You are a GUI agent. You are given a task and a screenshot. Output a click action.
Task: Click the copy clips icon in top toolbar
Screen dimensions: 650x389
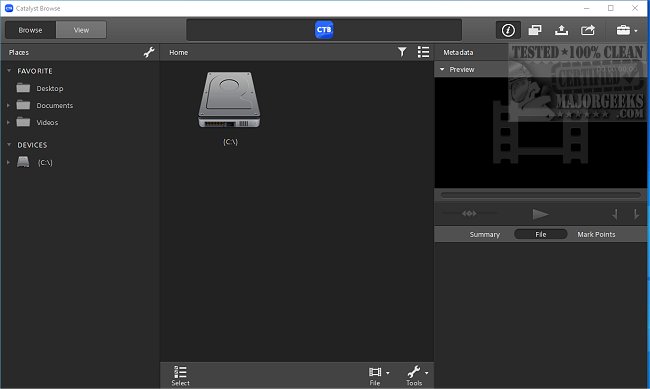click(535, 30)
